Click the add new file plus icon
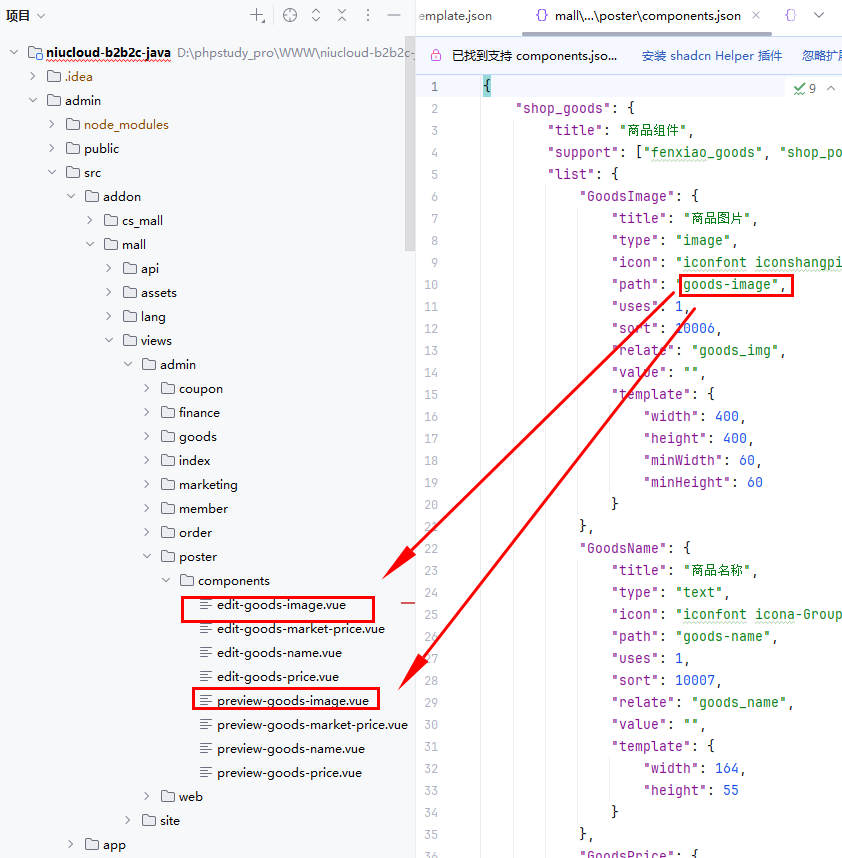The image size is (842, 858). coord(257,15)
